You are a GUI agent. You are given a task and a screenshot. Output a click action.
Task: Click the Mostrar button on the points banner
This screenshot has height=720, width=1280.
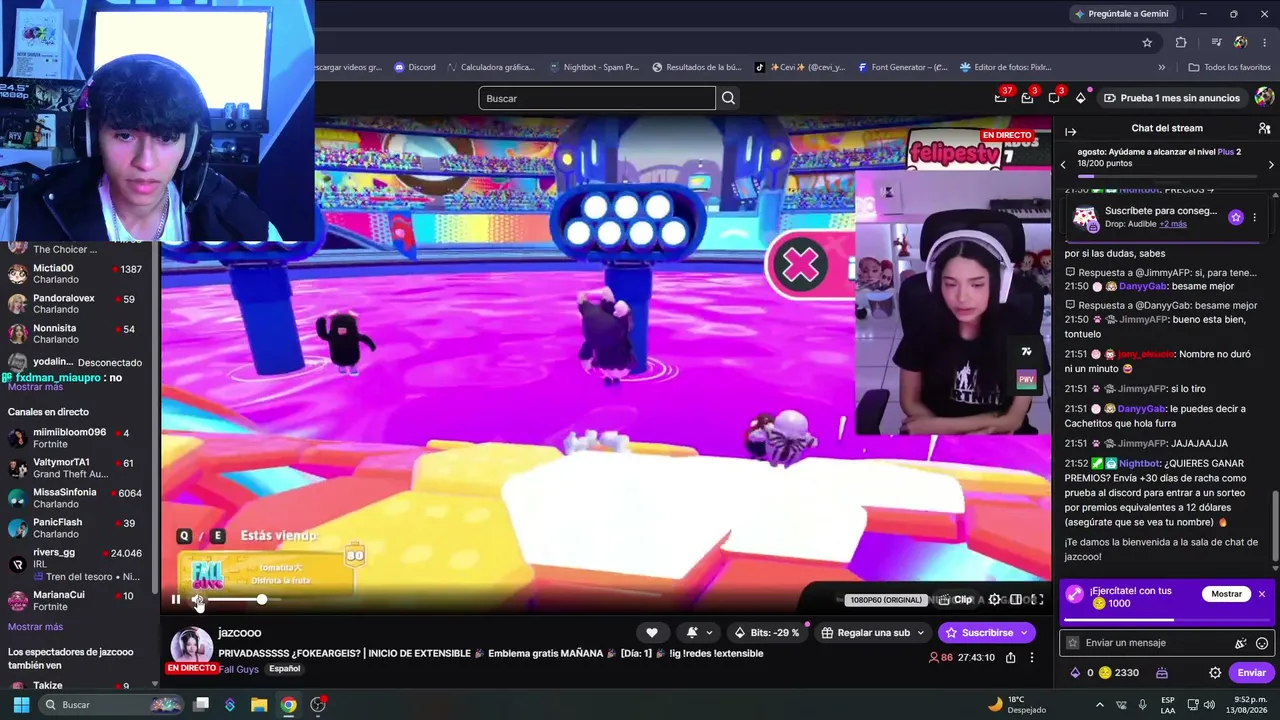(x=1226, y=594)
